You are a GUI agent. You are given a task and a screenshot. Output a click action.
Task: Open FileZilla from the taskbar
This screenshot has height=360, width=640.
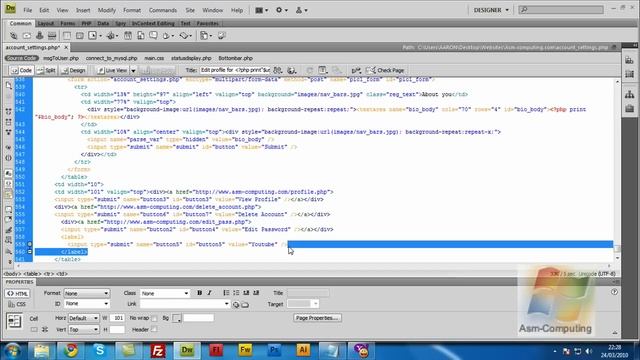click(x=158, y=350)
